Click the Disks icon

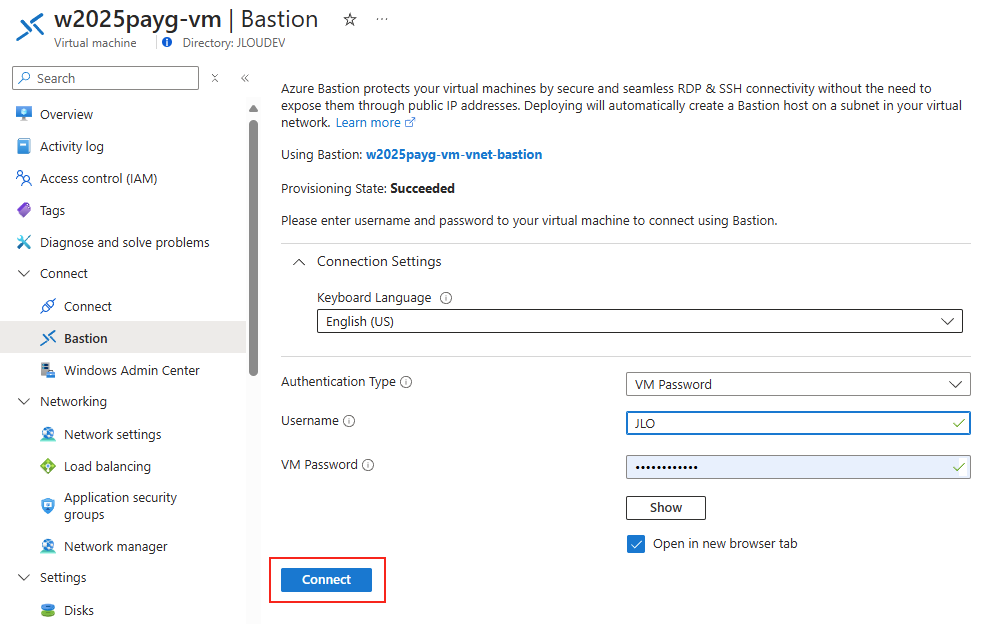pyautogui.click(x=48, y=610)
